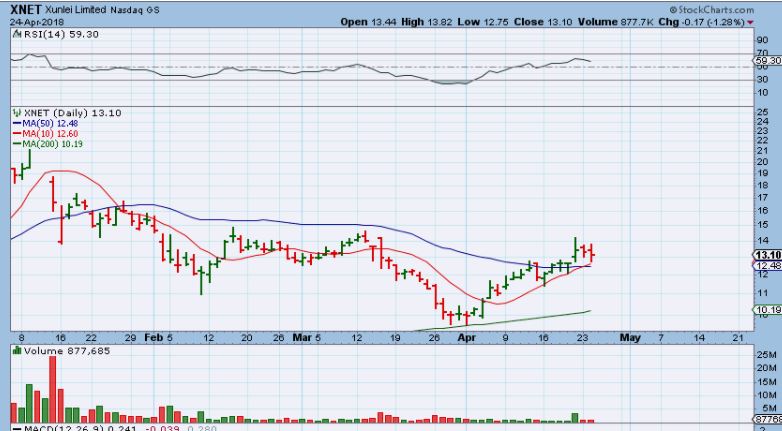Click the XNET (Daily) 13.10 legend label
This screenshot has width=782, height=431.
[73, 113]
